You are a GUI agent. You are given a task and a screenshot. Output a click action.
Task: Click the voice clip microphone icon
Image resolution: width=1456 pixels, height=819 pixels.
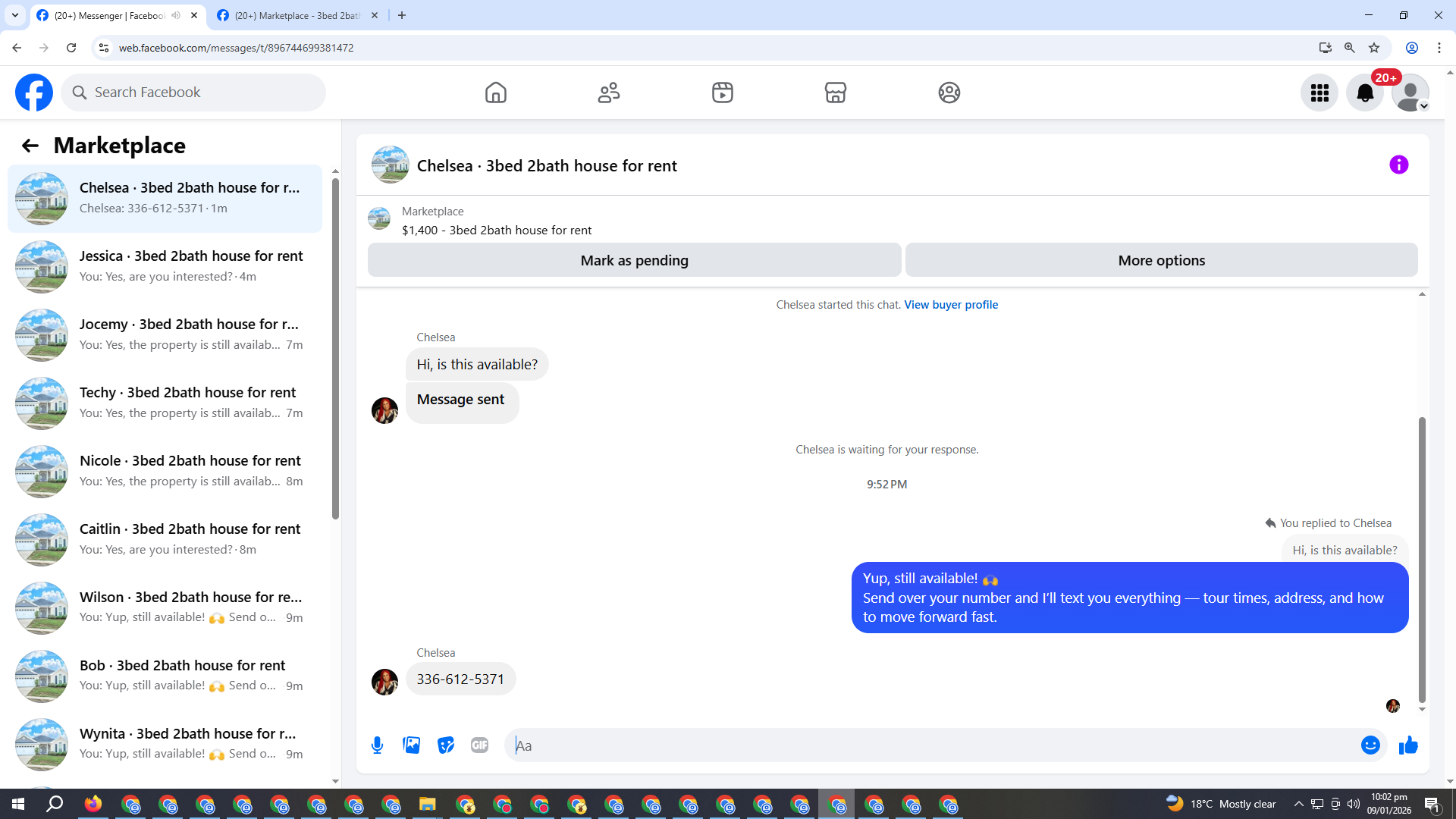(x=377, y=745)
